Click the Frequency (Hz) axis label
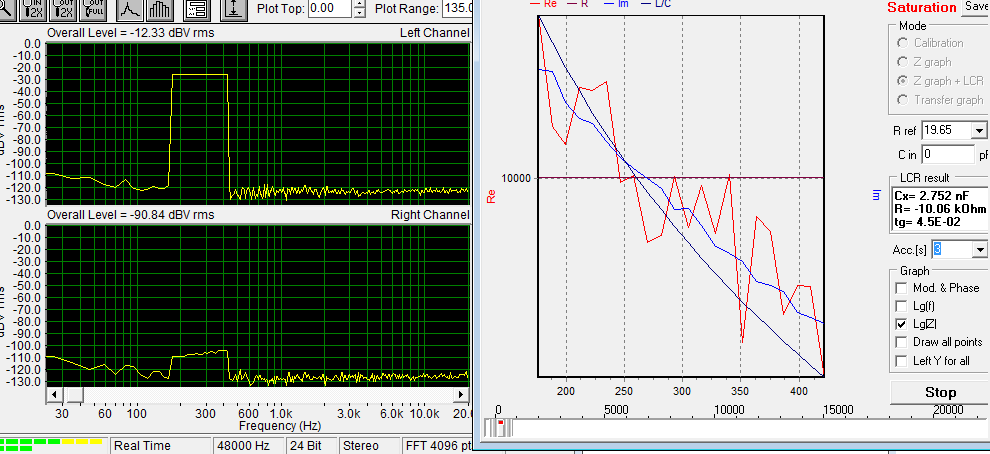The image size is (990, 454). 280,426
